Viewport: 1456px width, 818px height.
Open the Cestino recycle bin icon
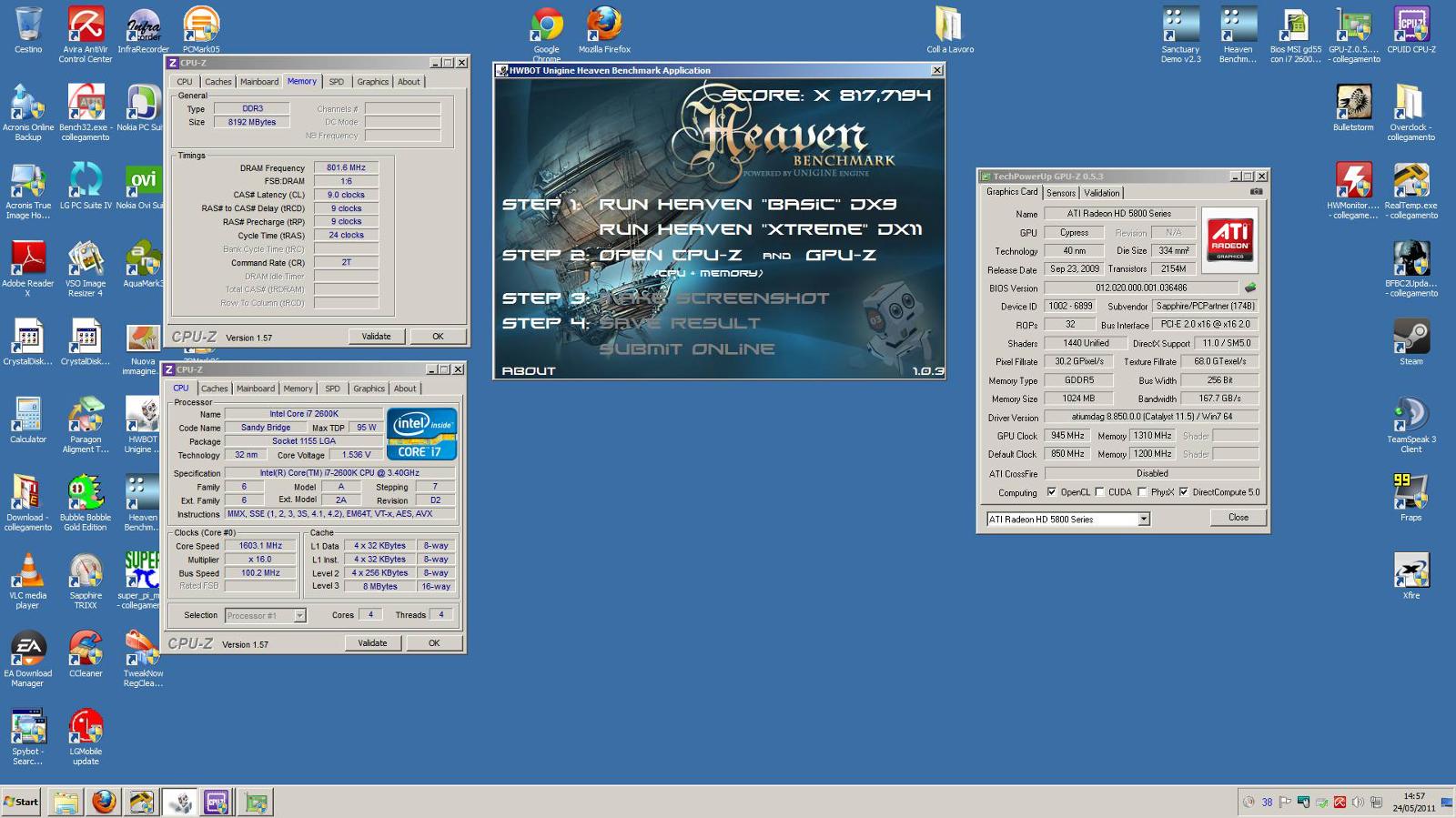click(x=28, y=30)
